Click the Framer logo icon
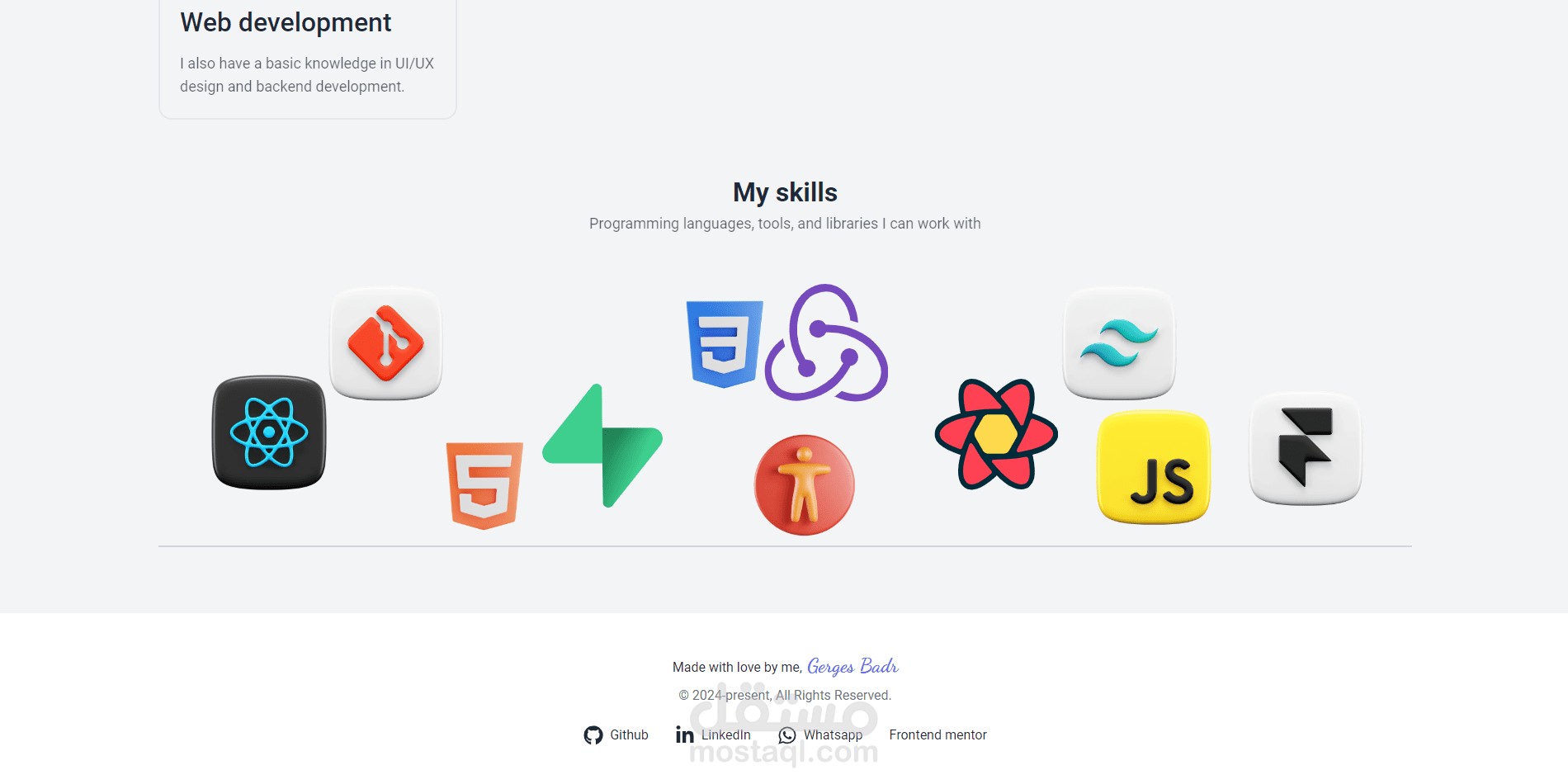The width and height of the screenshot is (1568, 784). click(1306, 448)
